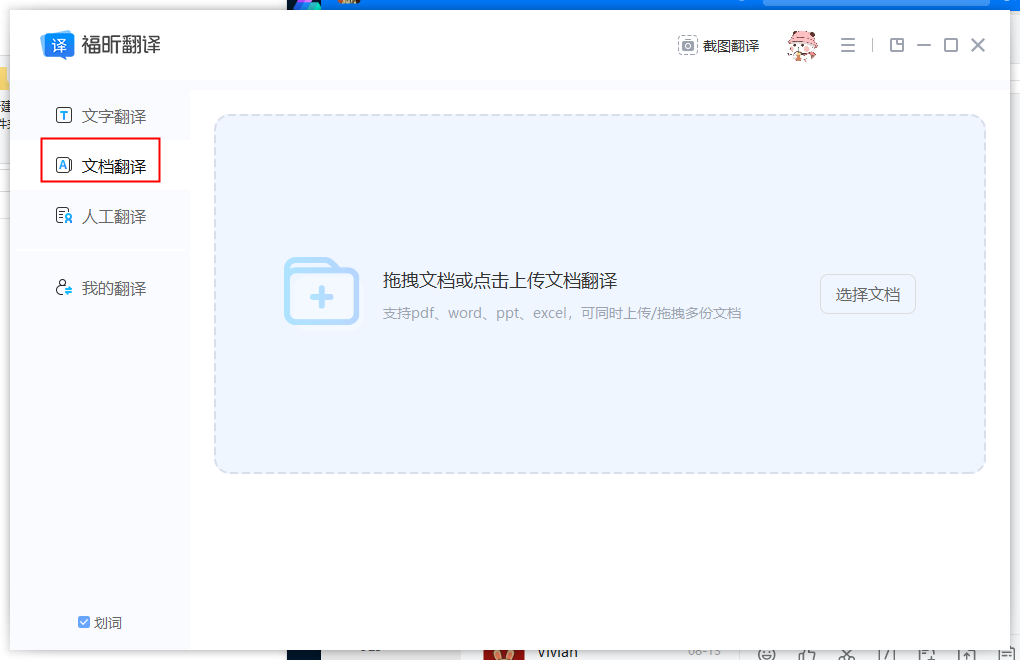The height and width of the screenshot is (660, 1020).
Task: Click the 选择文档 button
Action: point(867,293)
